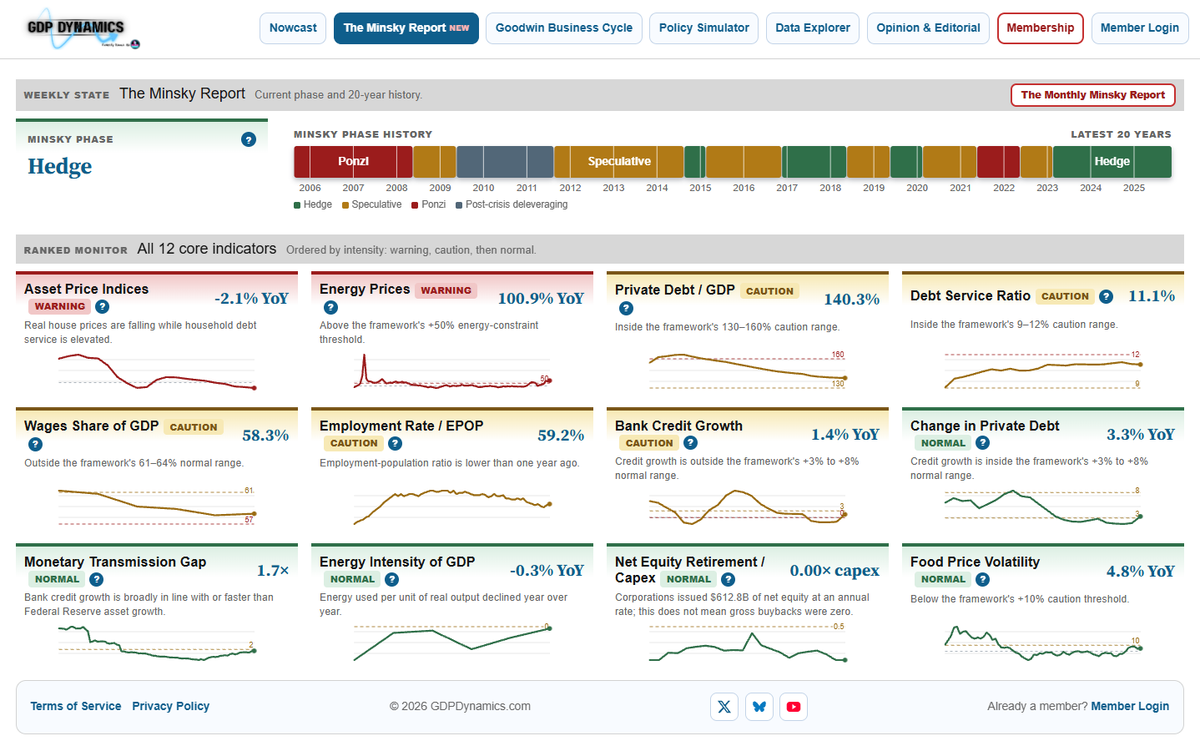This screenshot has height=746, width=1200.
Task: Click footer Member Login link
Action: pyautogui.click(x=1130, y=706)
